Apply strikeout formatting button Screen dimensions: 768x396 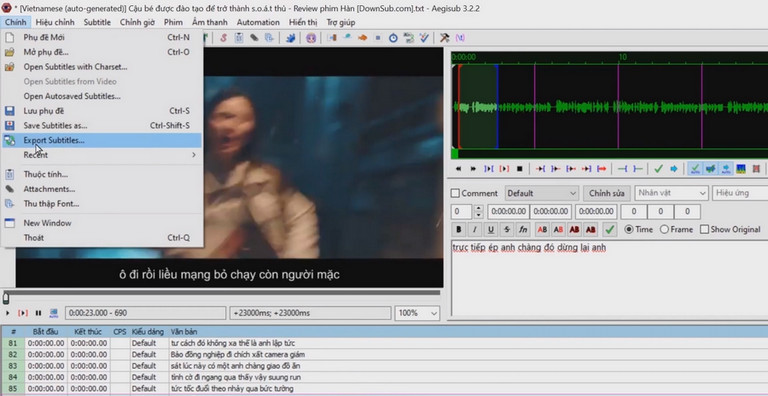(506, 229)
